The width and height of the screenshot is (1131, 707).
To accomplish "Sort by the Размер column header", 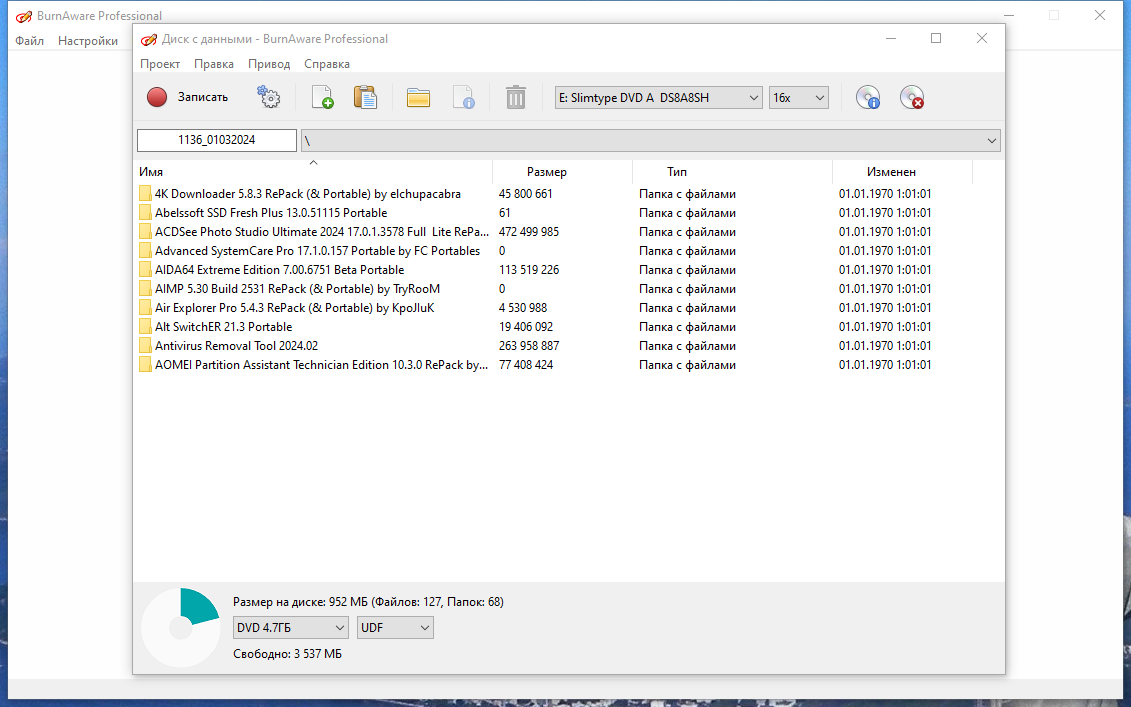I will 563,172.
